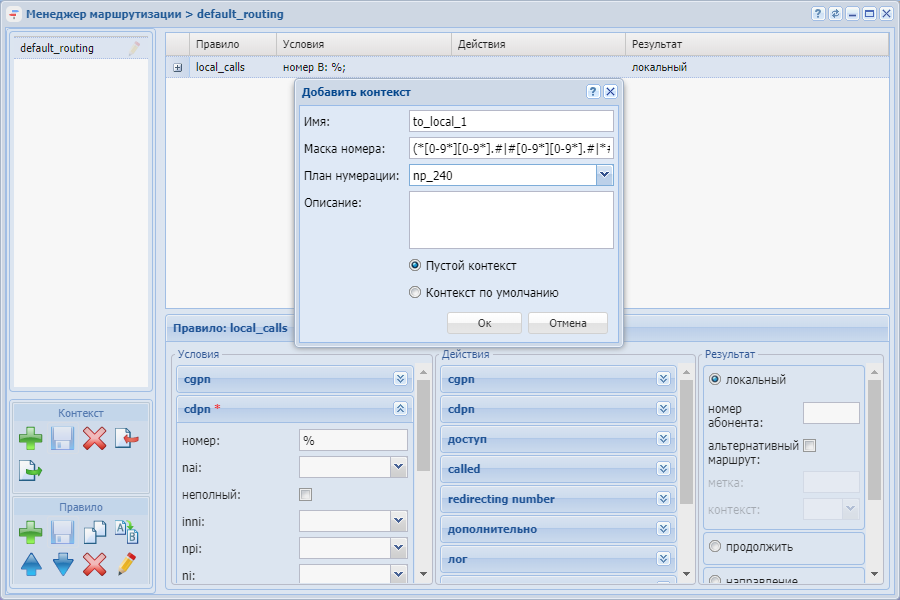
Task: Click the export context icon with green arrow
Action: [31, 470]
